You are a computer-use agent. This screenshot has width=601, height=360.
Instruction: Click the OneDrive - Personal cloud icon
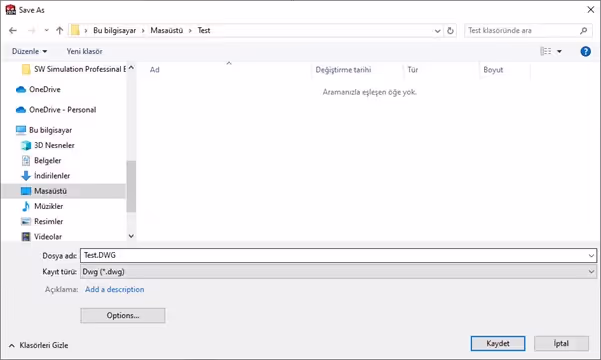[21, 110]
